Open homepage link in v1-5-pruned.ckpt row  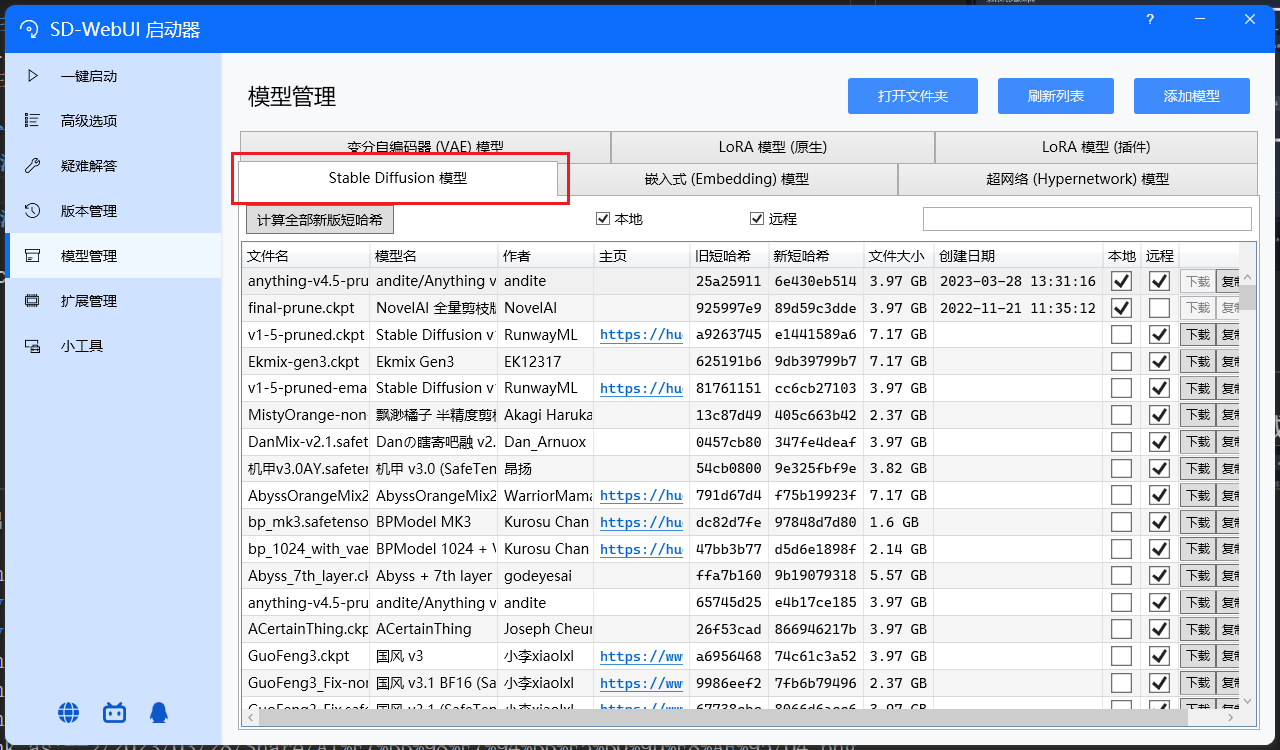pos(641,335)
